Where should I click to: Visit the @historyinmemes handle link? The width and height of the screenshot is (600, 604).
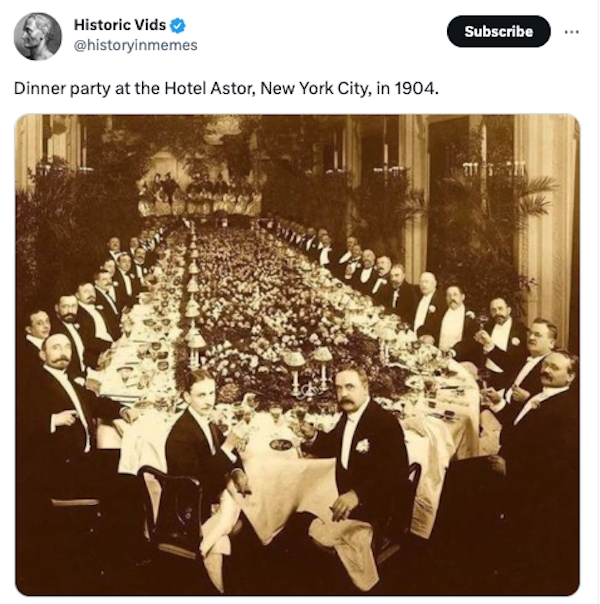pos(135,45)
